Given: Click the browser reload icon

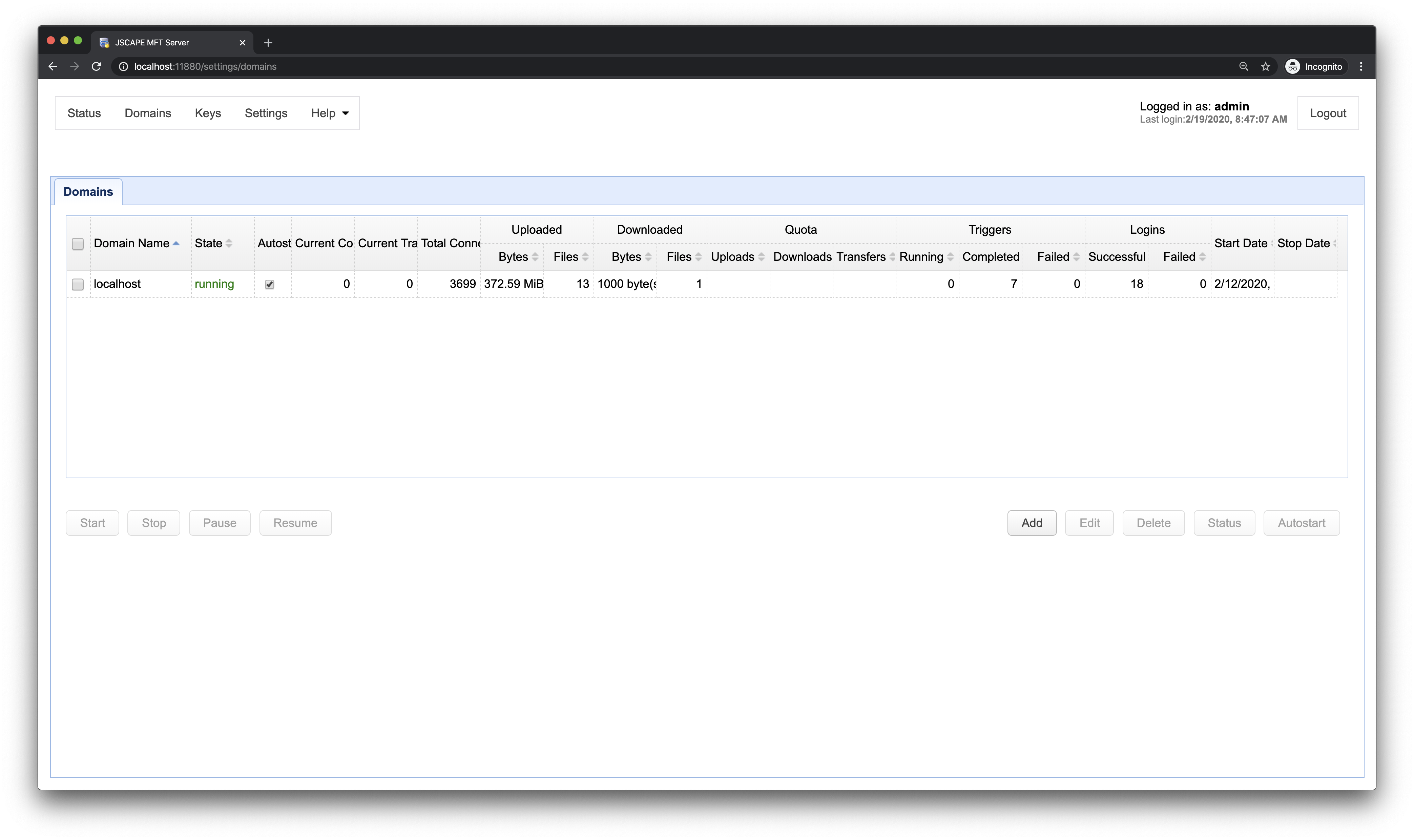Looking at the screenshot, I should click(x=96, y=66).
